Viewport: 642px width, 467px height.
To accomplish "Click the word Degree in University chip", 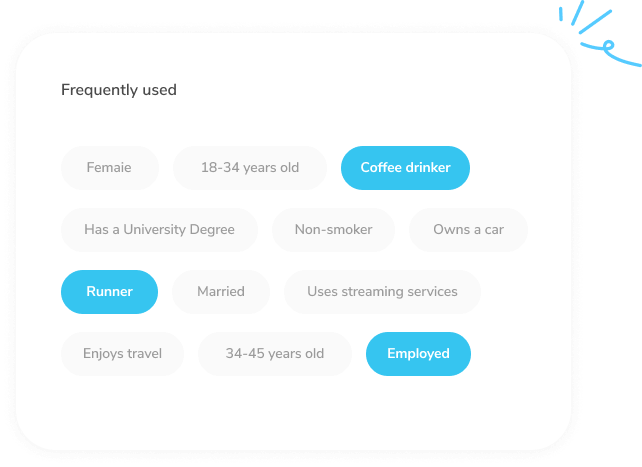I will click(212, 230).
